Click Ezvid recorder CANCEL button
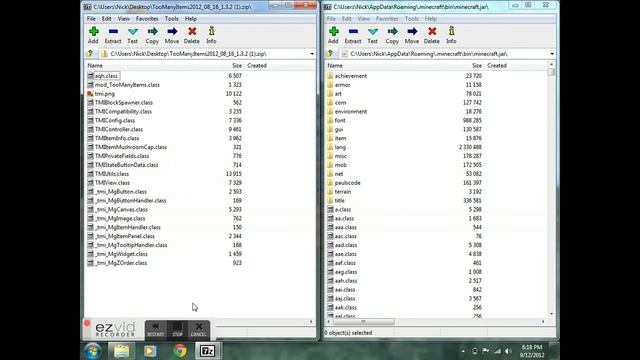Screen dimensions: 640x360 [199, 329]
